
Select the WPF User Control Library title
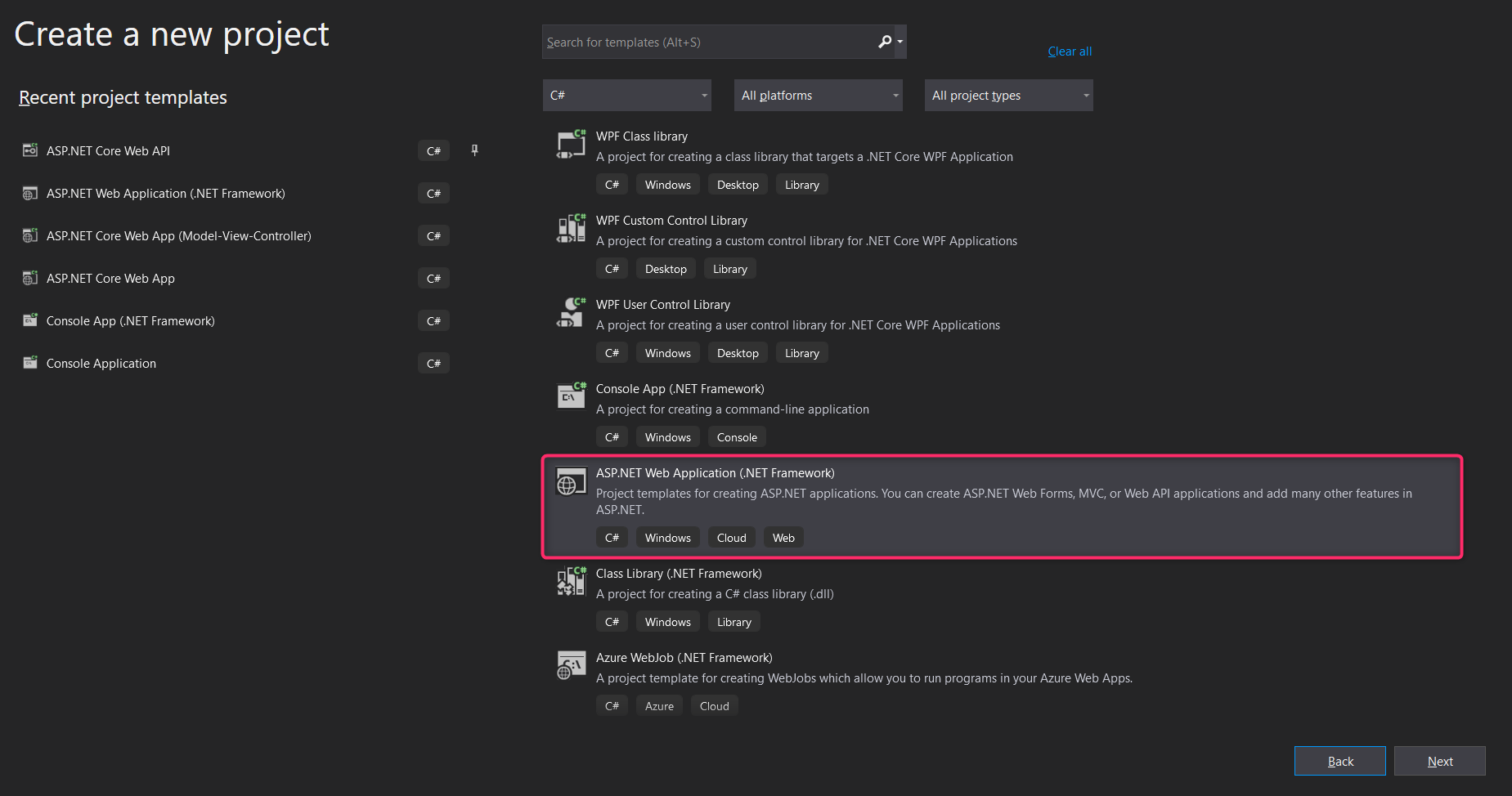pyautogui.click(x=663, y=305)
